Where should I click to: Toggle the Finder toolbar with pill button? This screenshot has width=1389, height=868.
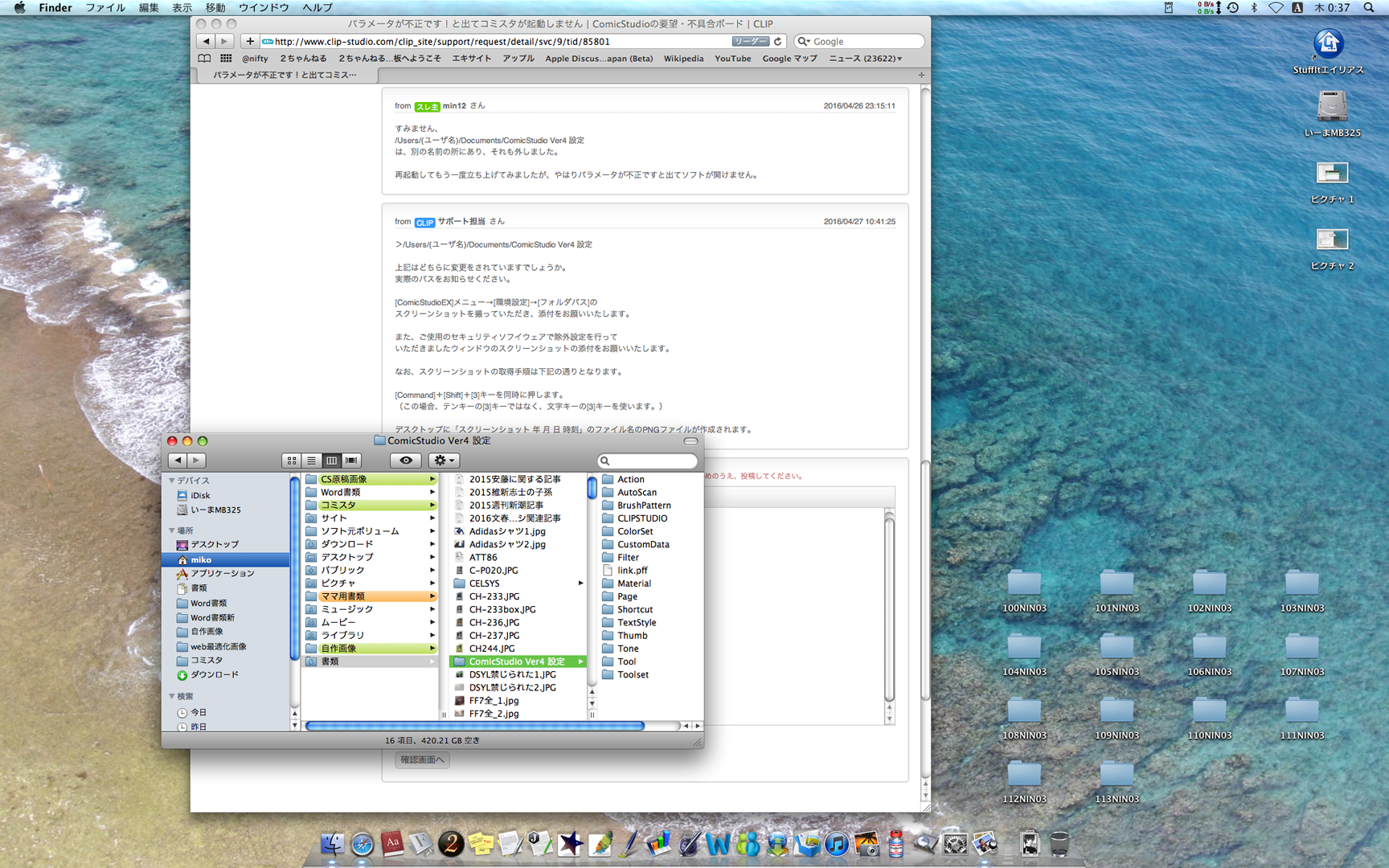690,441
